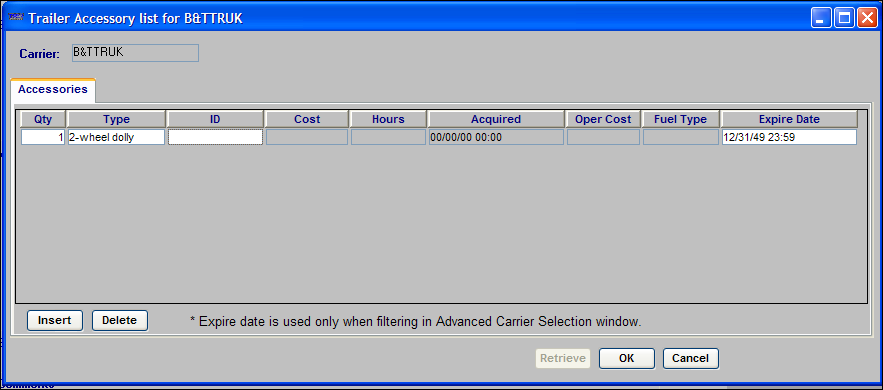Click the Expire Date column header
The width and height of the screenshot is (883, 390).
tap(789, 119)
